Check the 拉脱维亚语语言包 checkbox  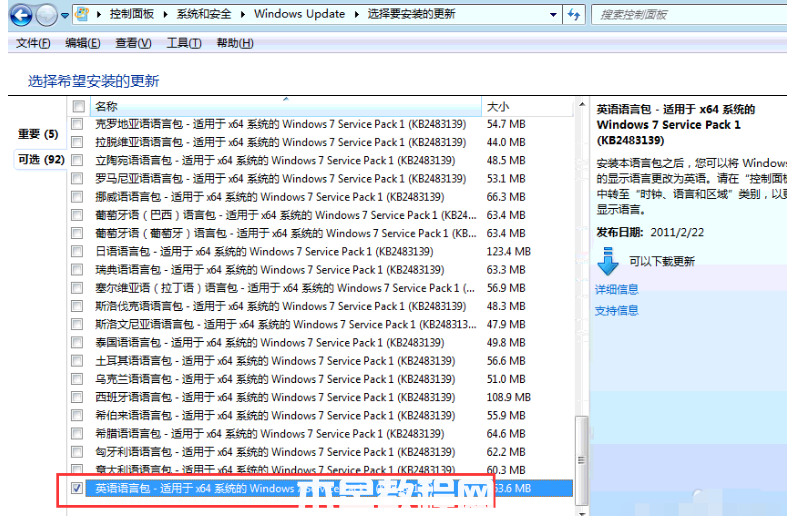(77, 142)
